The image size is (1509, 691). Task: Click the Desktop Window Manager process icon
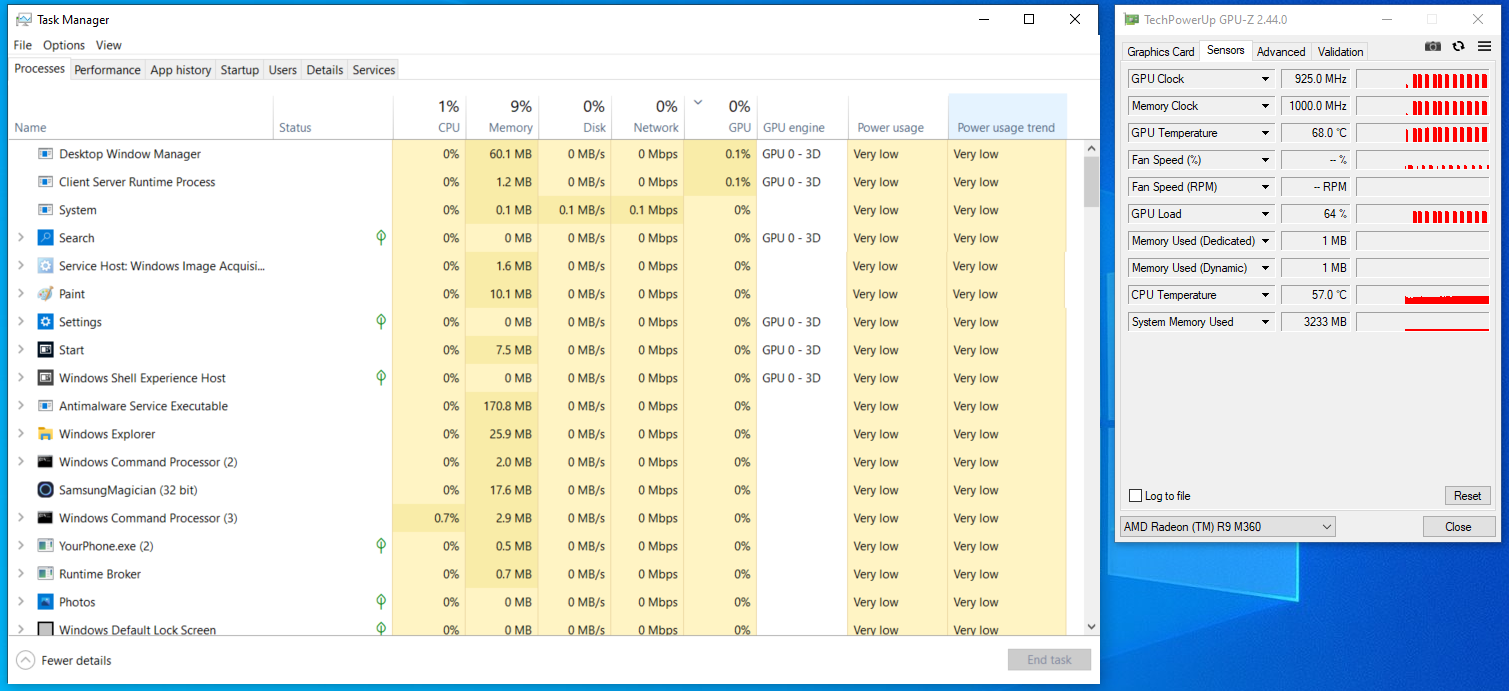coord(45,154)
